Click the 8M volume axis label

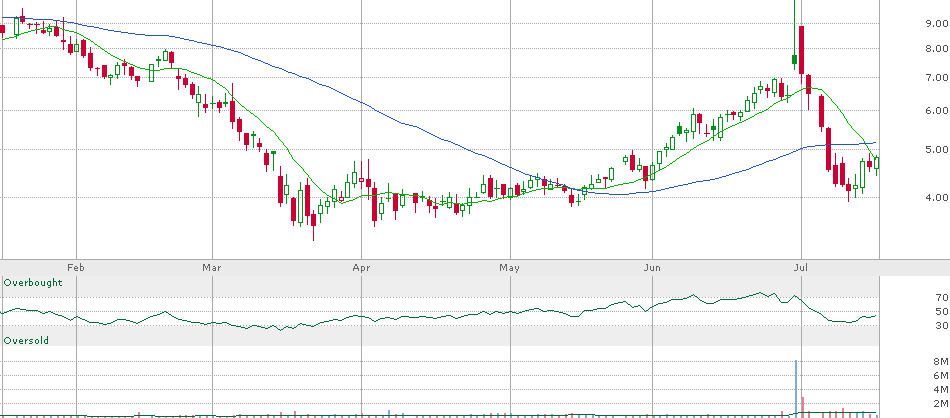coord(940,362)
